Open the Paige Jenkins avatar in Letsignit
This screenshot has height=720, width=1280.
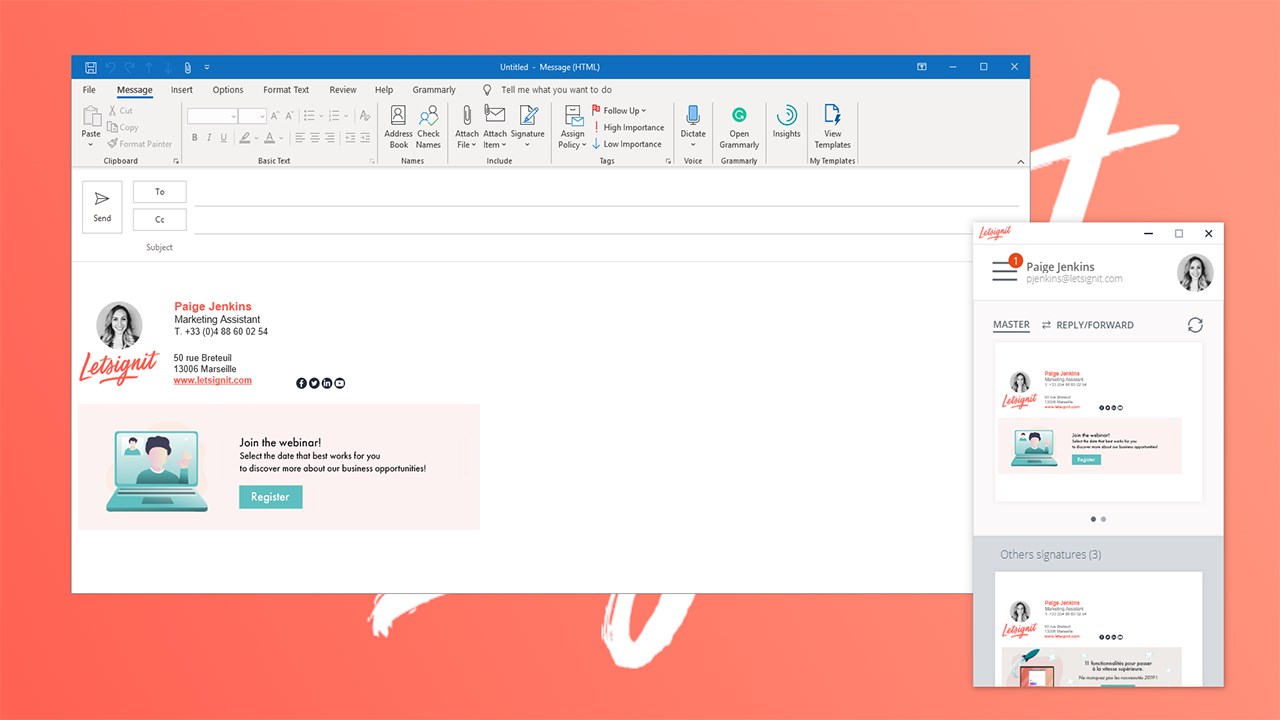click(1195, 272)
